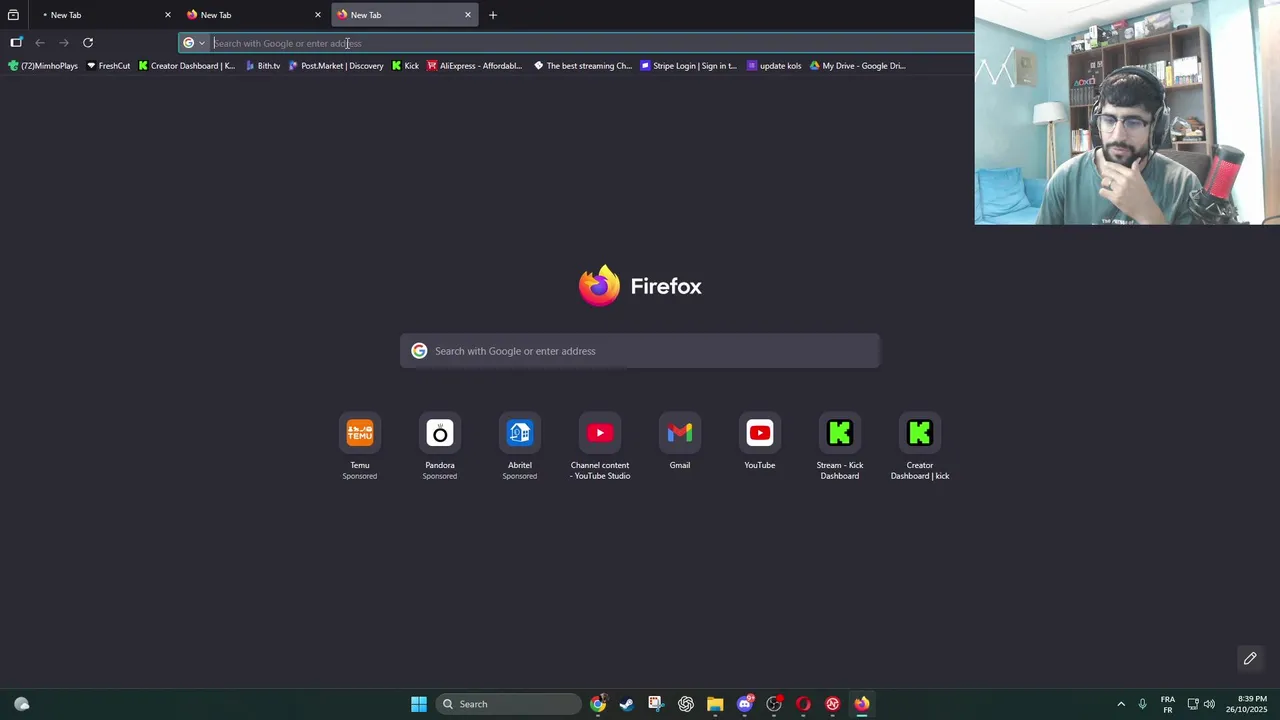Reload the current page
The height and width of the screenshot is (720, 1280).
pyautogui.click(x=88, y=42)
